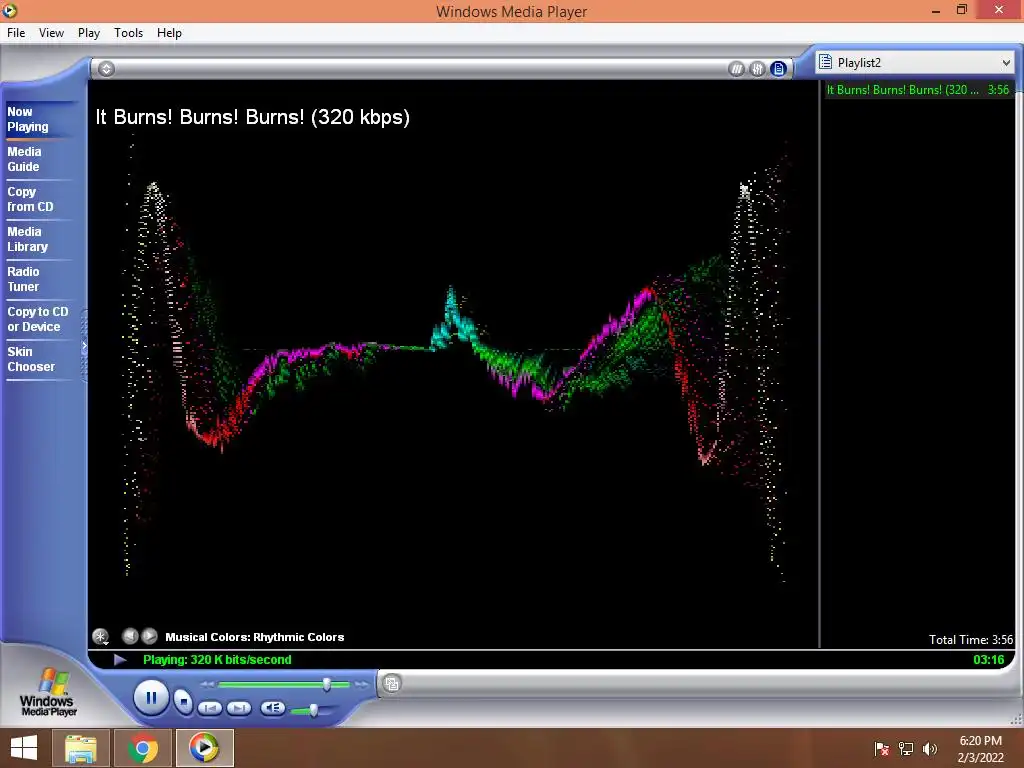Click the rewind arrows on seek bar
This screenshot has height=768, width=1024.
point(208,684)
